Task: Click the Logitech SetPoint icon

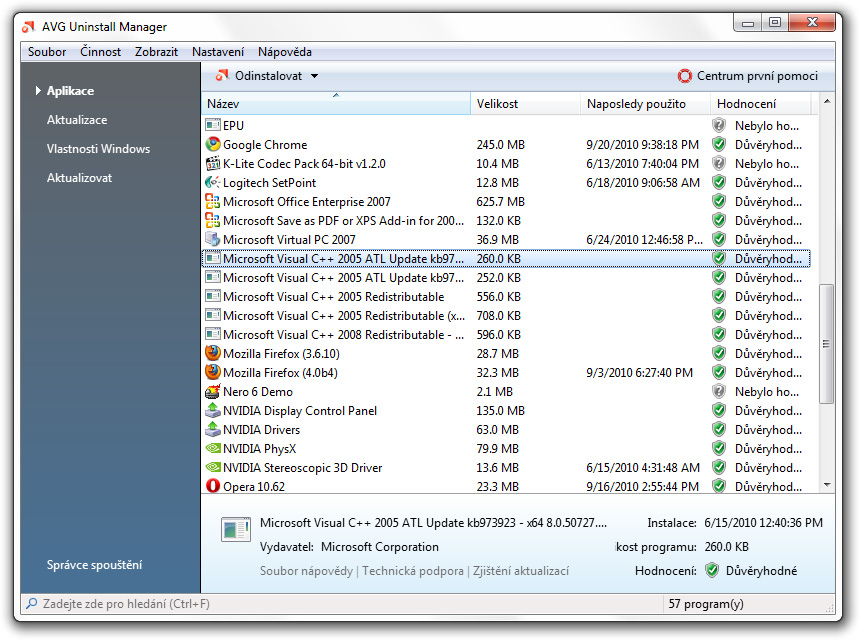Action: (x=213, y=182)
